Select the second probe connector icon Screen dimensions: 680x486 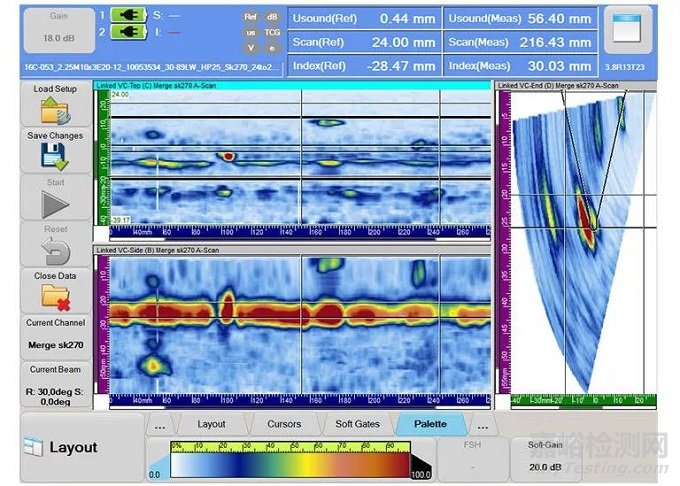click(129, 32)
